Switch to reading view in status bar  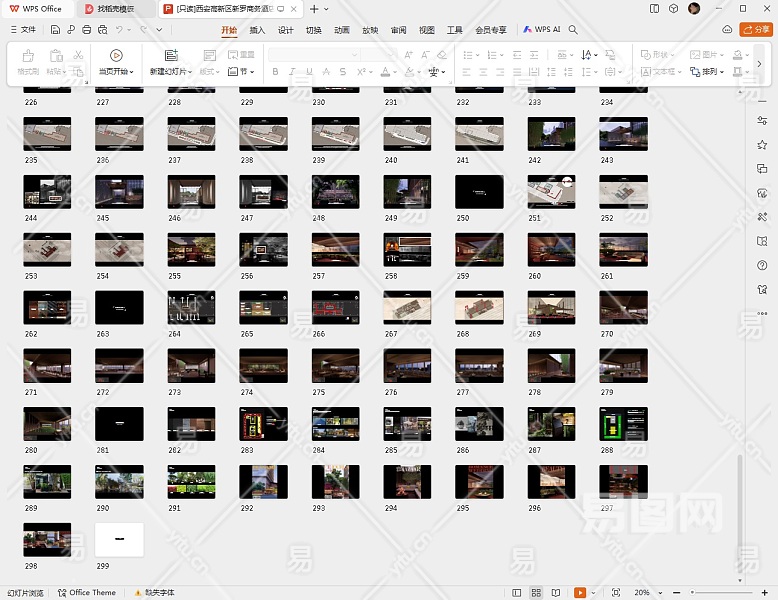(x=556, y=592)
